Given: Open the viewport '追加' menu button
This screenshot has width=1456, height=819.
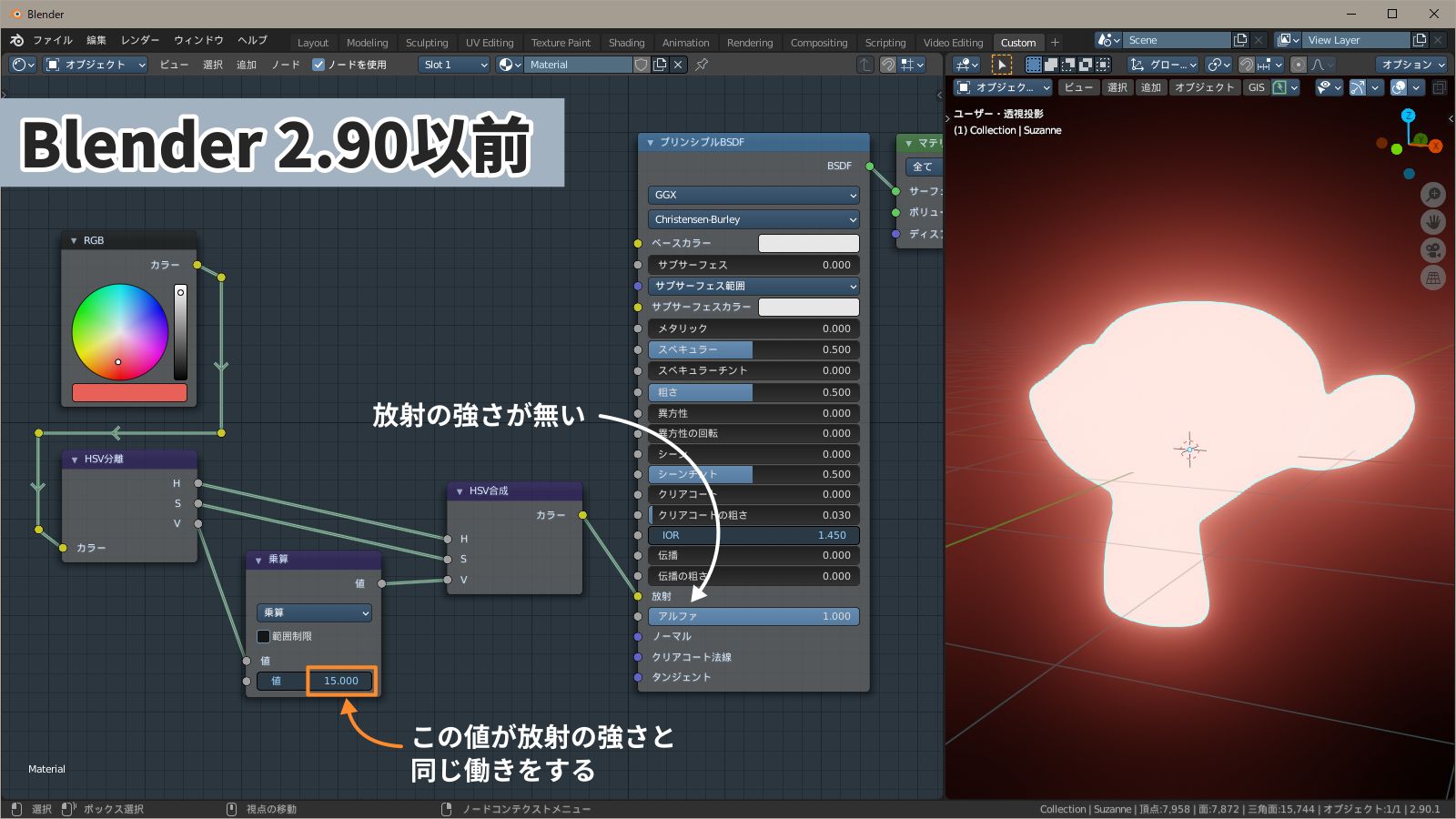Looking at the screenshot, I should tap(1151, 87).
